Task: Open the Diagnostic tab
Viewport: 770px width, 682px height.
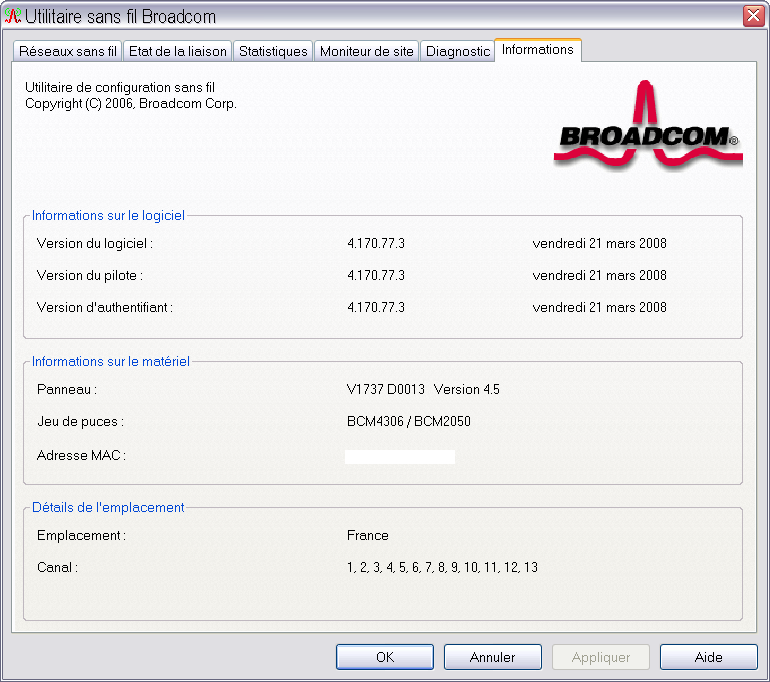Action: tap(457, 51)
